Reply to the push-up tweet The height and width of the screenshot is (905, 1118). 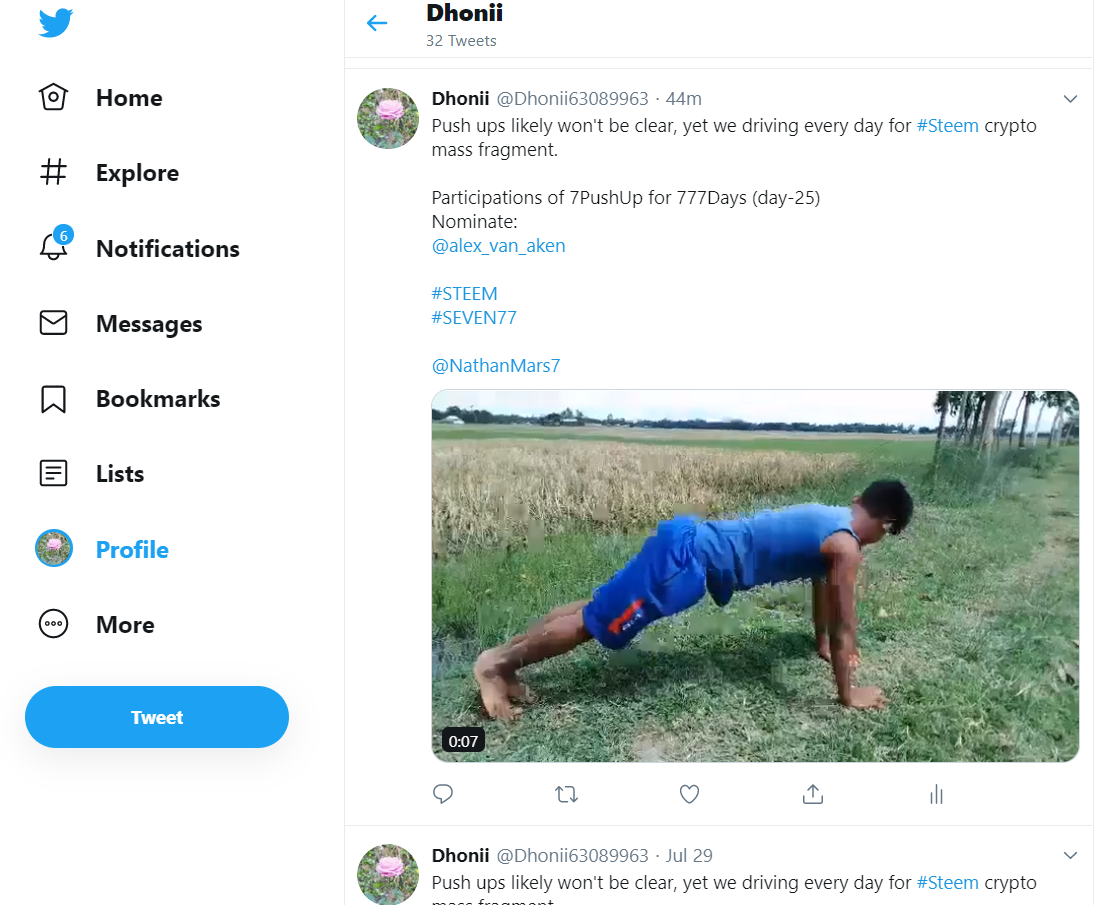pos(443,794)
